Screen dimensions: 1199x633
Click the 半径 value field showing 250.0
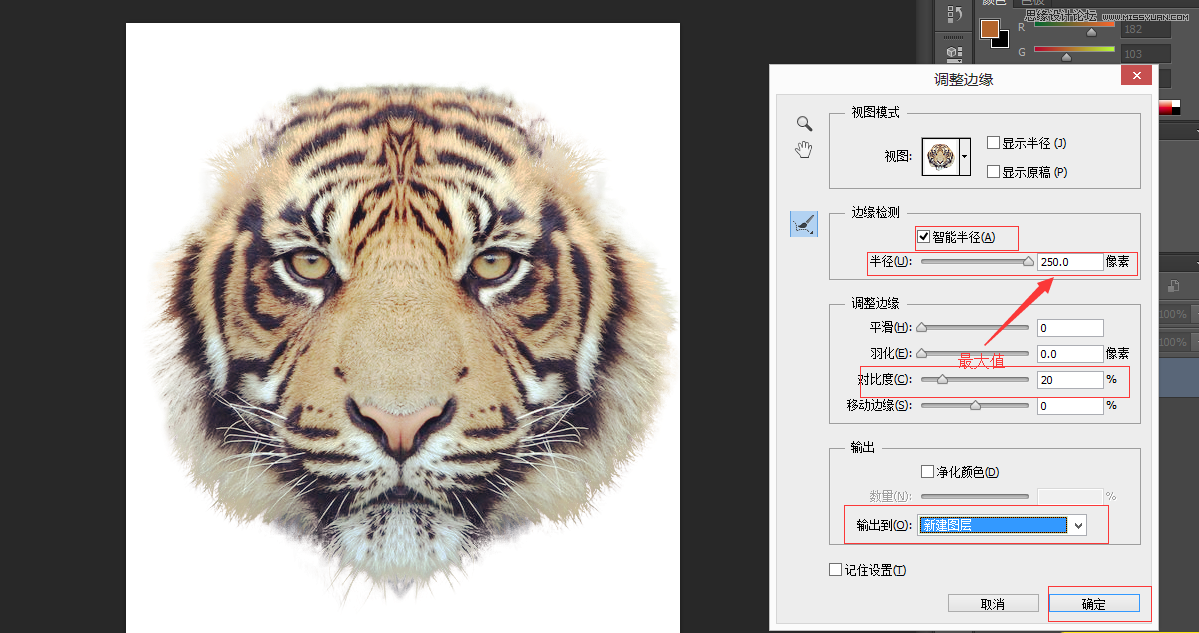coord(1071,261)
